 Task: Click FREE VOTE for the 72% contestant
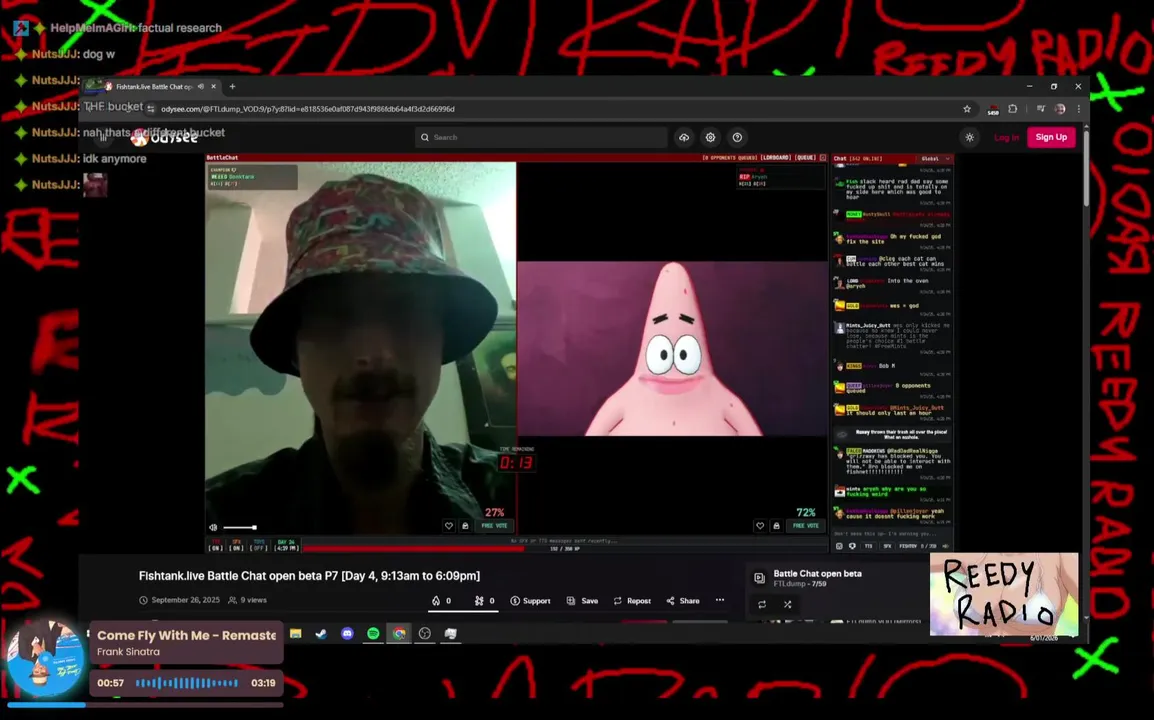pyautogui.click(x=805, y=526)
